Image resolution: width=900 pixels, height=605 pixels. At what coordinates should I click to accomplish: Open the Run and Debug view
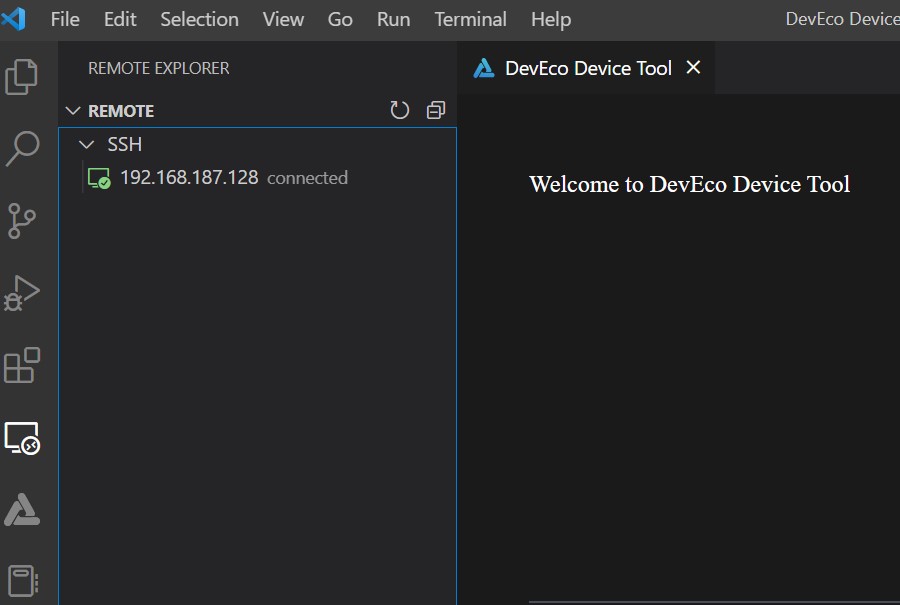22,293
